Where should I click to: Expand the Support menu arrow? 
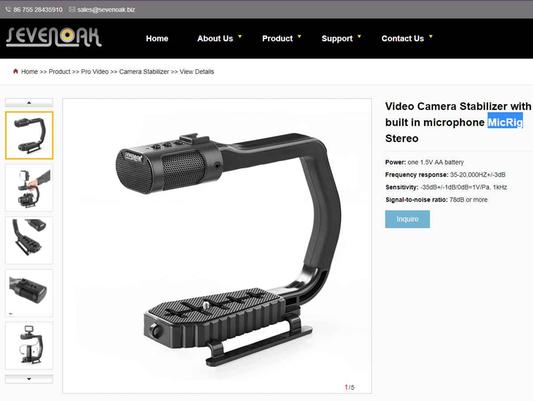359,36
